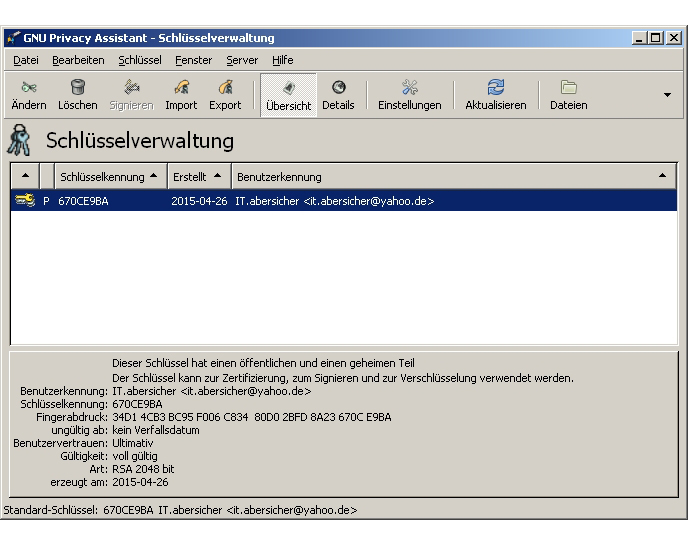
Task: Open the Hilfe menu
Action: tap(282, 60)
